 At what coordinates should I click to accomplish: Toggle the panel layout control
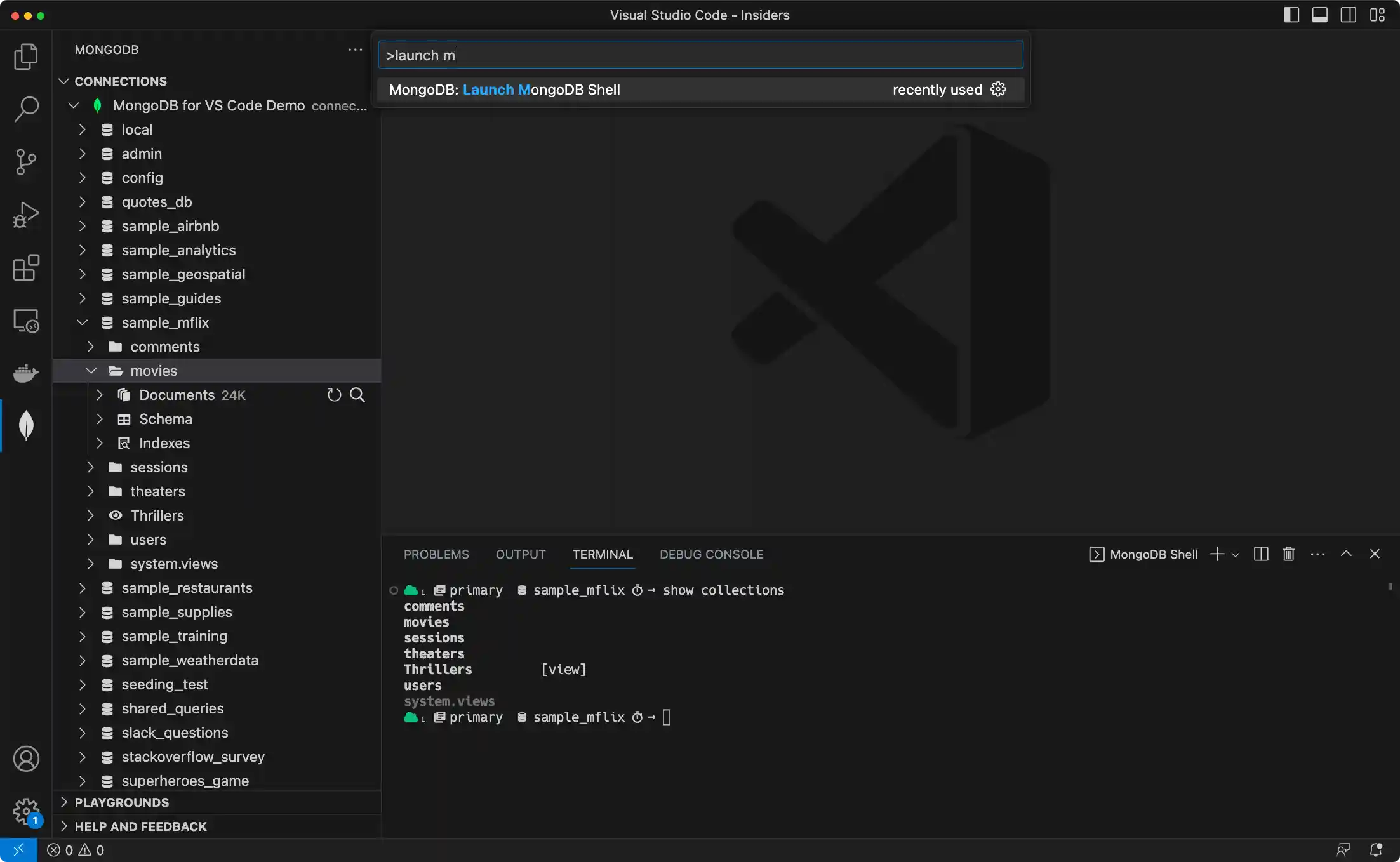(x=1320, y=15)
